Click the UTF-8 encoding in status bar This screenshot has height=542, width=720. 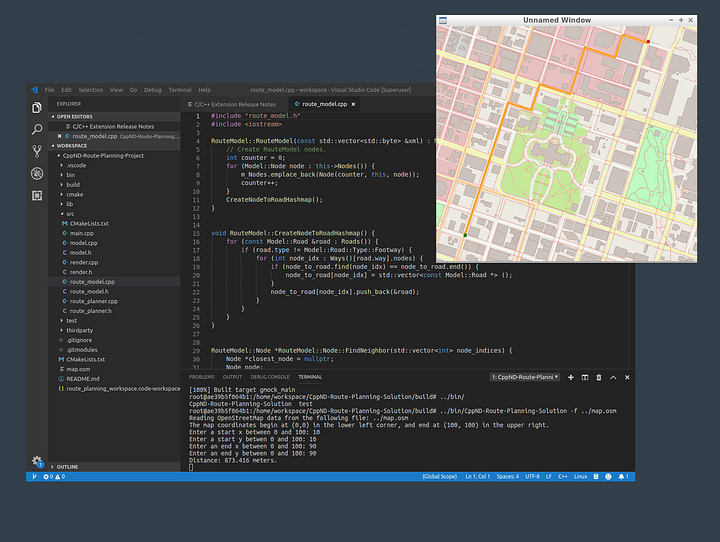pyautogui.click(x=532, y=477)
